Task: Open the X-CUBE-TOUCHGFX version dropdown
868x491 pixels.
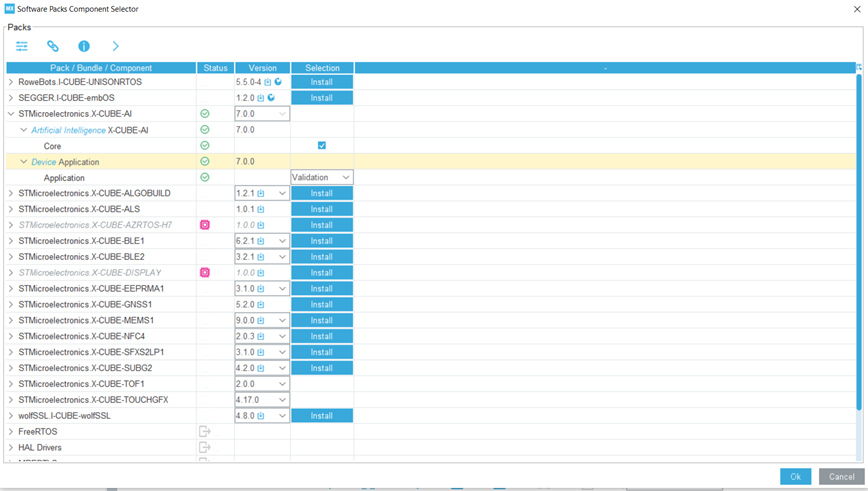Action: pos(262,400)
